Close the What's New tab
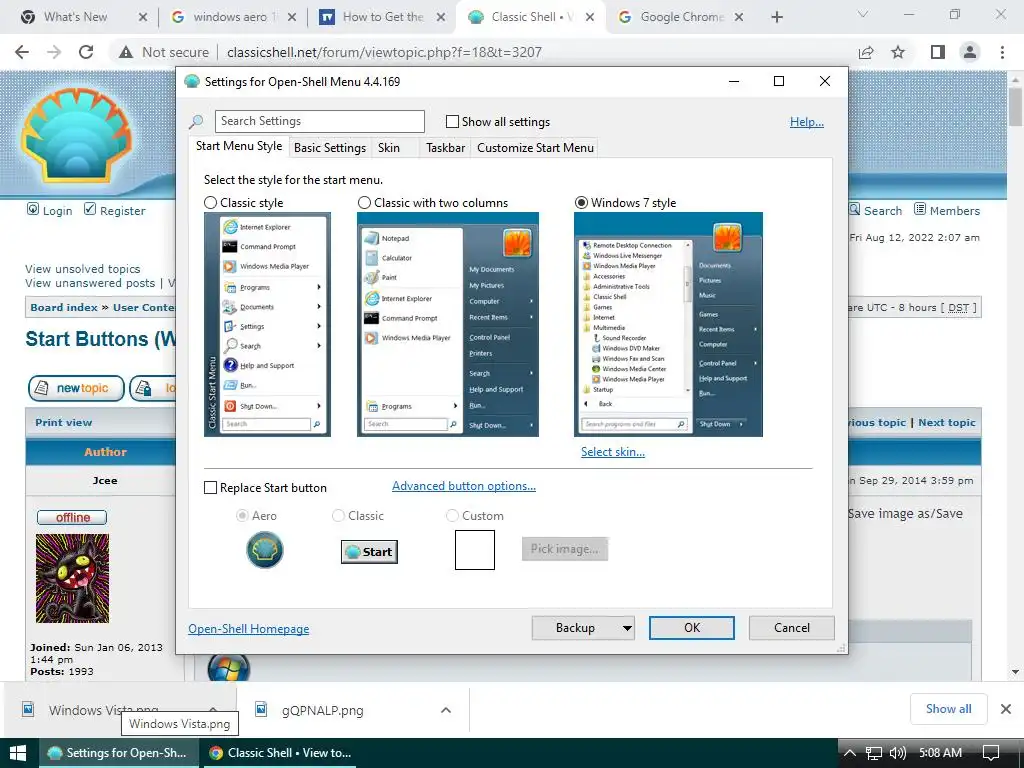 tap(143, 17)
